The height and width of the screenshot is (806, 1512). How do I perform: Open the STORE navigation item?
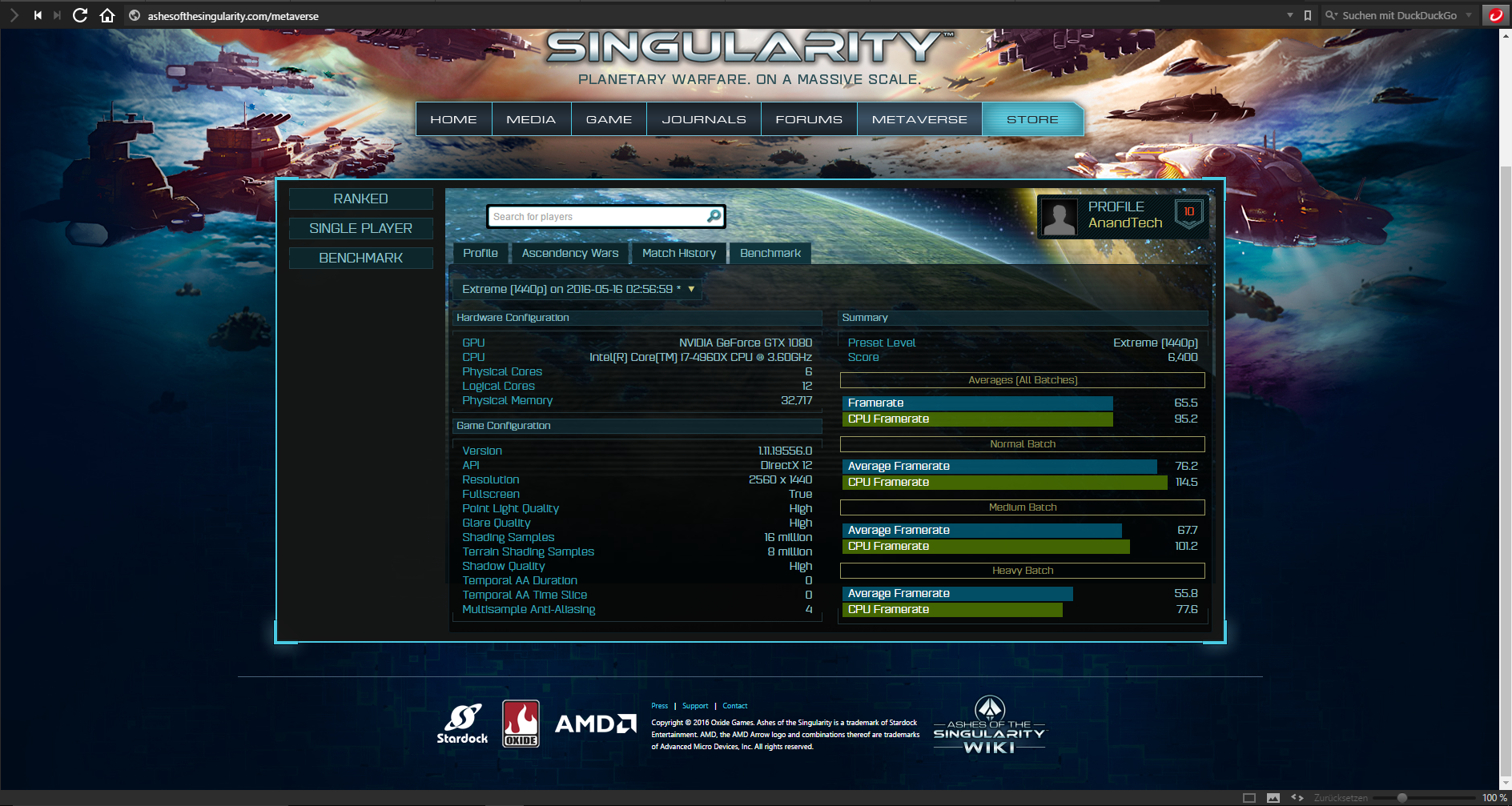pyautogui.click(x=1032, y=119)
